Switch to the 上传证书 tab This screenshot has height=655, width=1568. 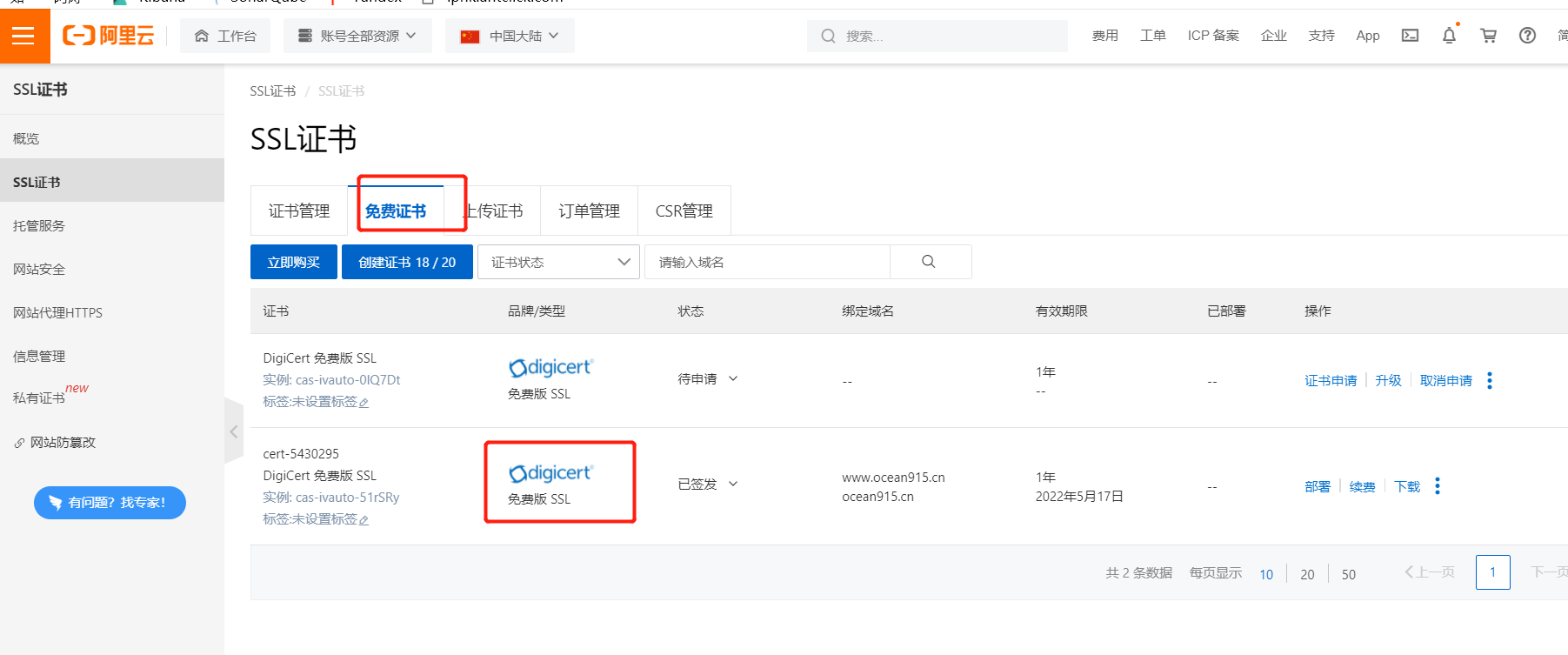click(x=492, y=211)
